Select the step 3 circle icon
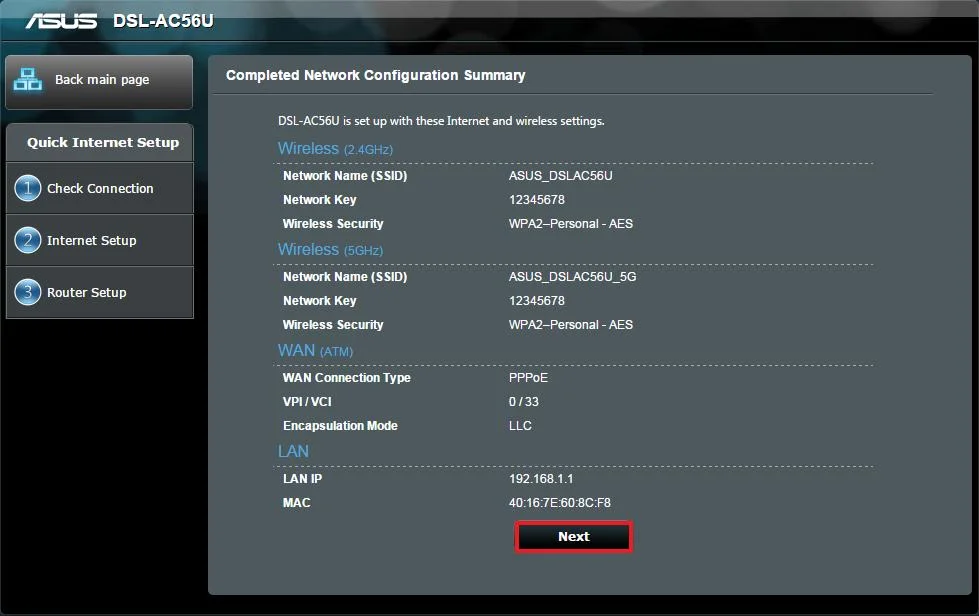 click(x=27, y=292)
